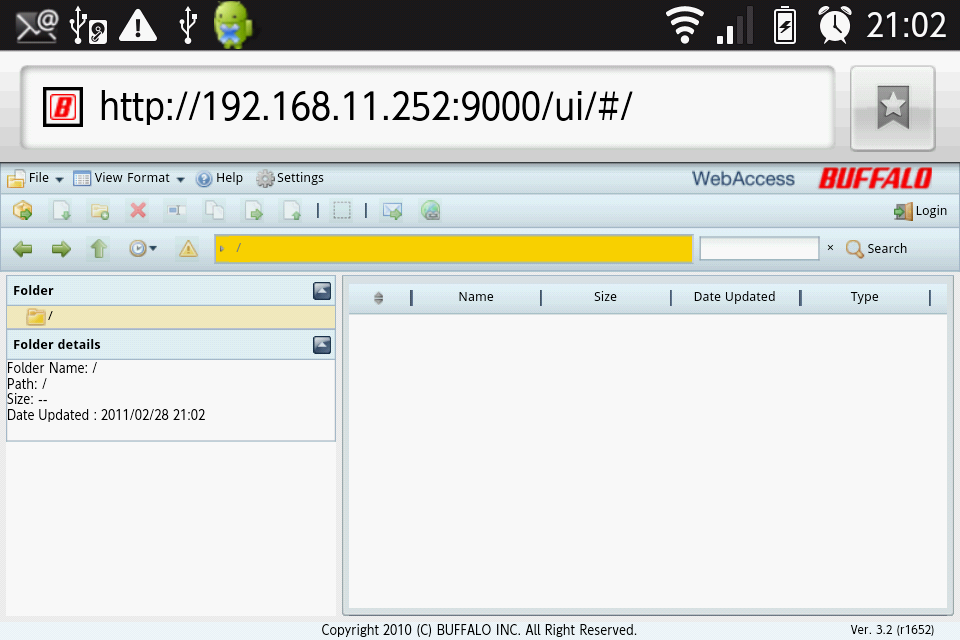The width and height of the screenshot is (960, 640).
Task: Open Settings with the gear icon
Action: (x=290, y=178)
